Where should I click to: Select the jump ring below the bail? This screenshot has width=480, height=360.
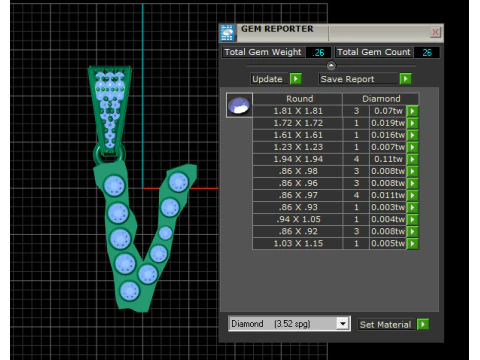pos(109,155)
